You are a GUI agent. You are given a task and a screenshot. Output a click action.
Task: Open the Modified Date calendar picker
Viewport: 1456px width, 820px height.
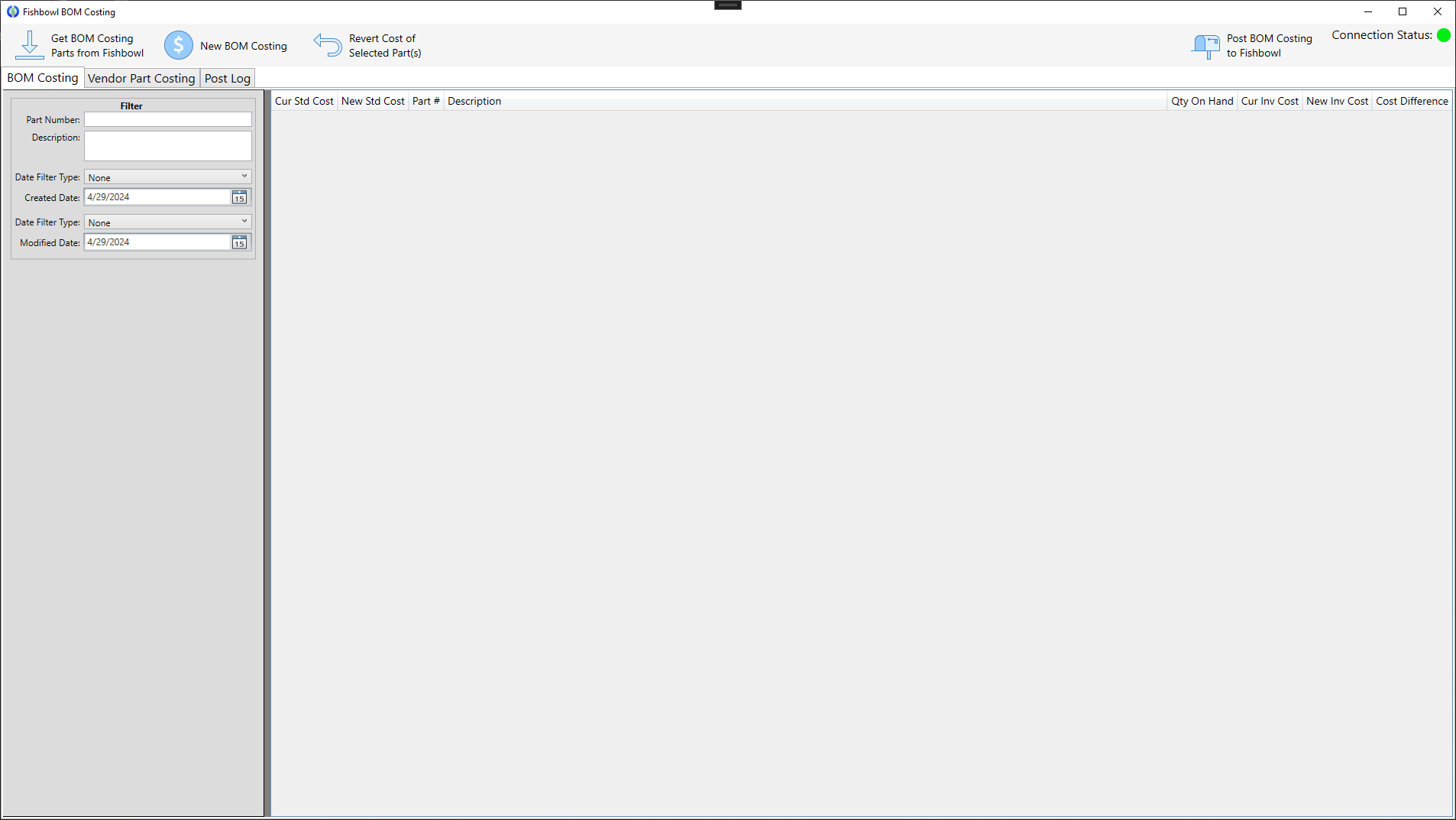239,242
